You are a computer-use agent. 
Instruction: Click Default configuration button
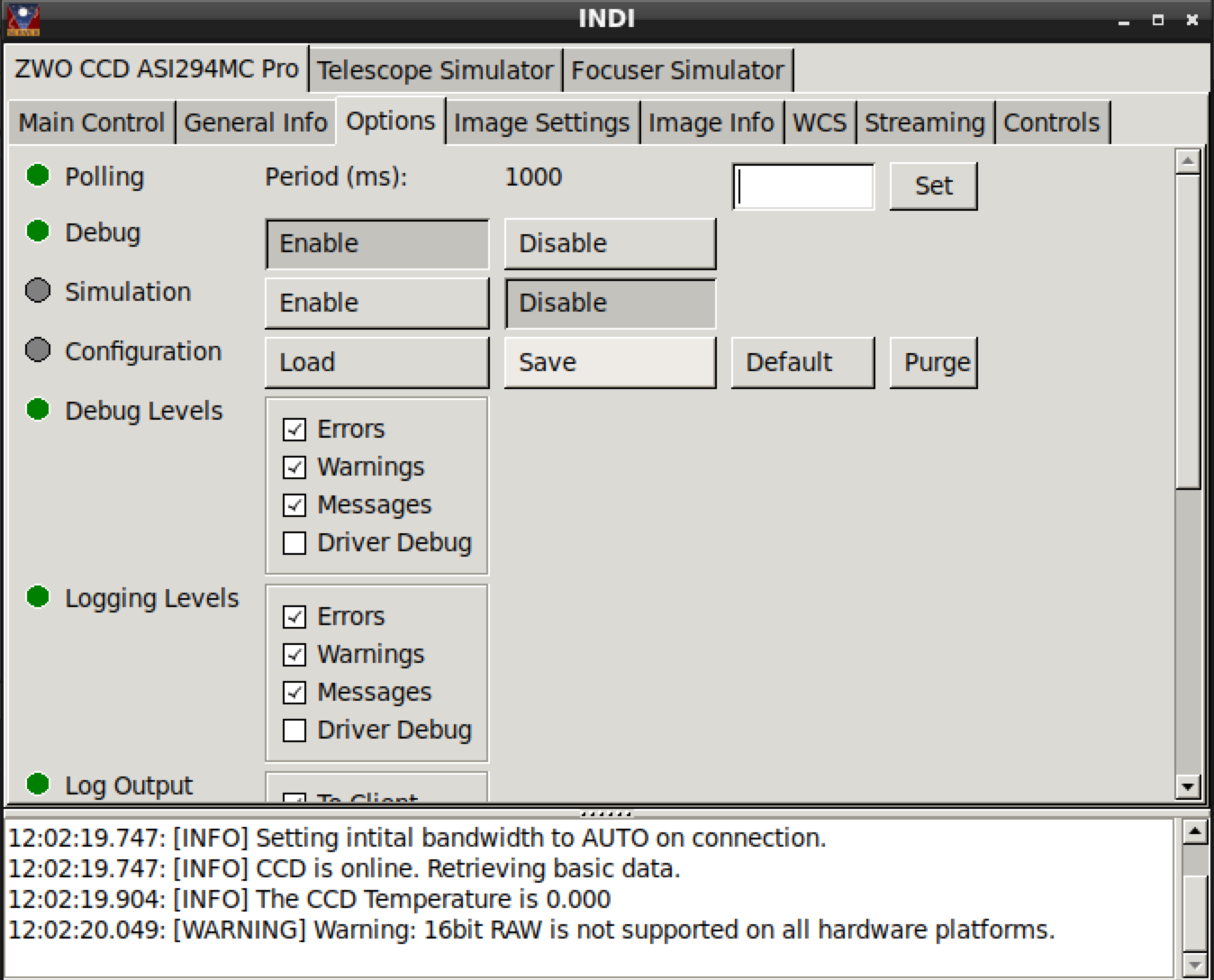point(802,363)
